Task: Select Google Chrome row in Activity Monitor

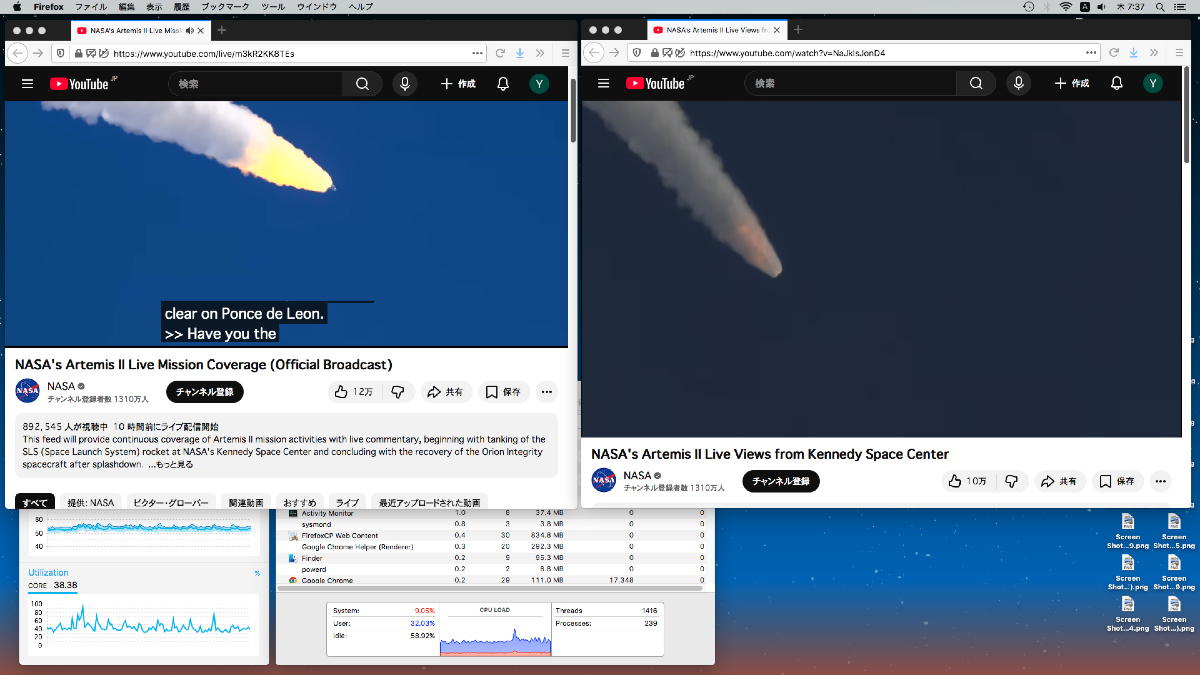Action: point(495,580)
